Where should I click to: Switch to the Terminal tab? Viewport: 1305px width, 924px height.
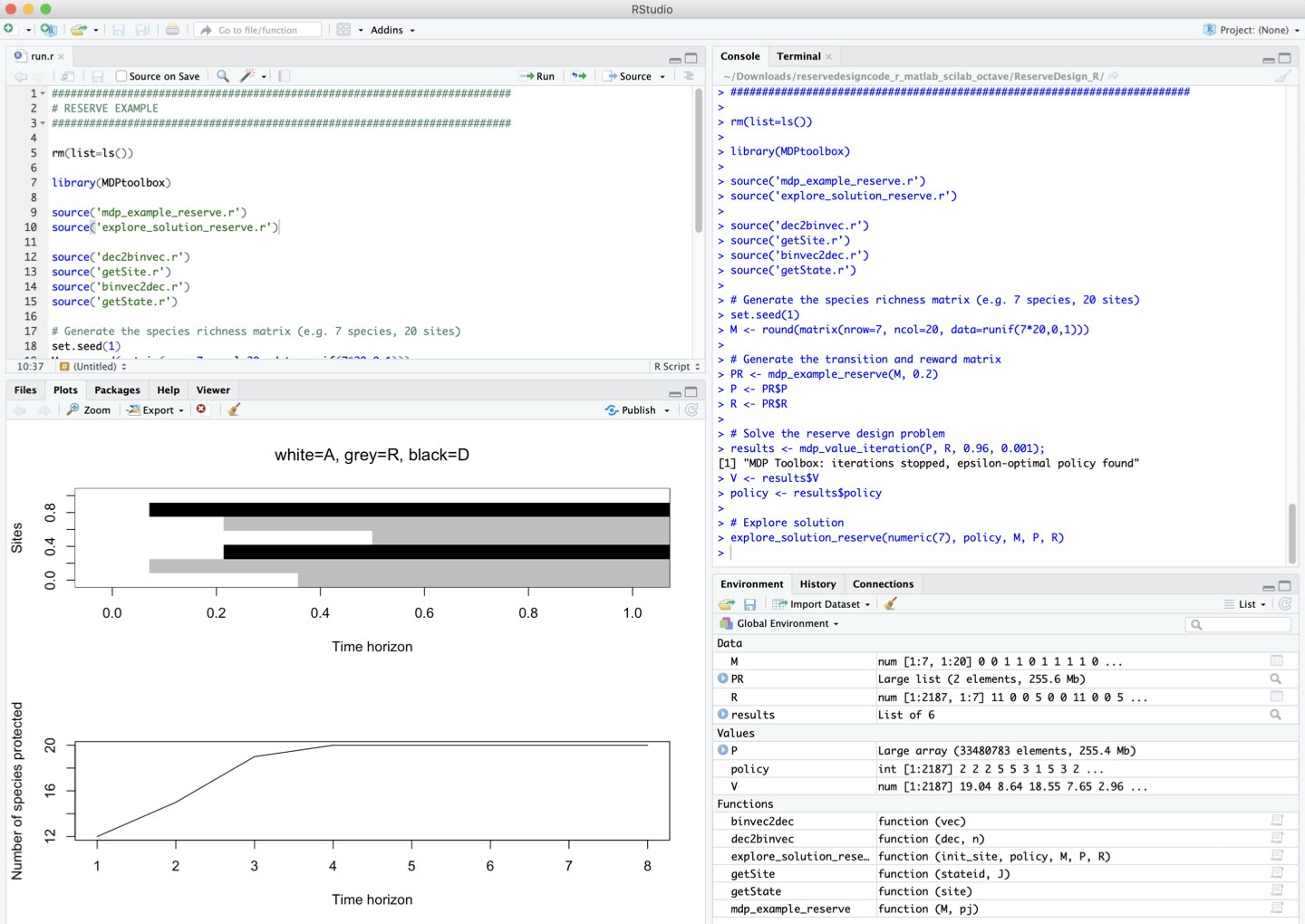(x=798, y=56)
